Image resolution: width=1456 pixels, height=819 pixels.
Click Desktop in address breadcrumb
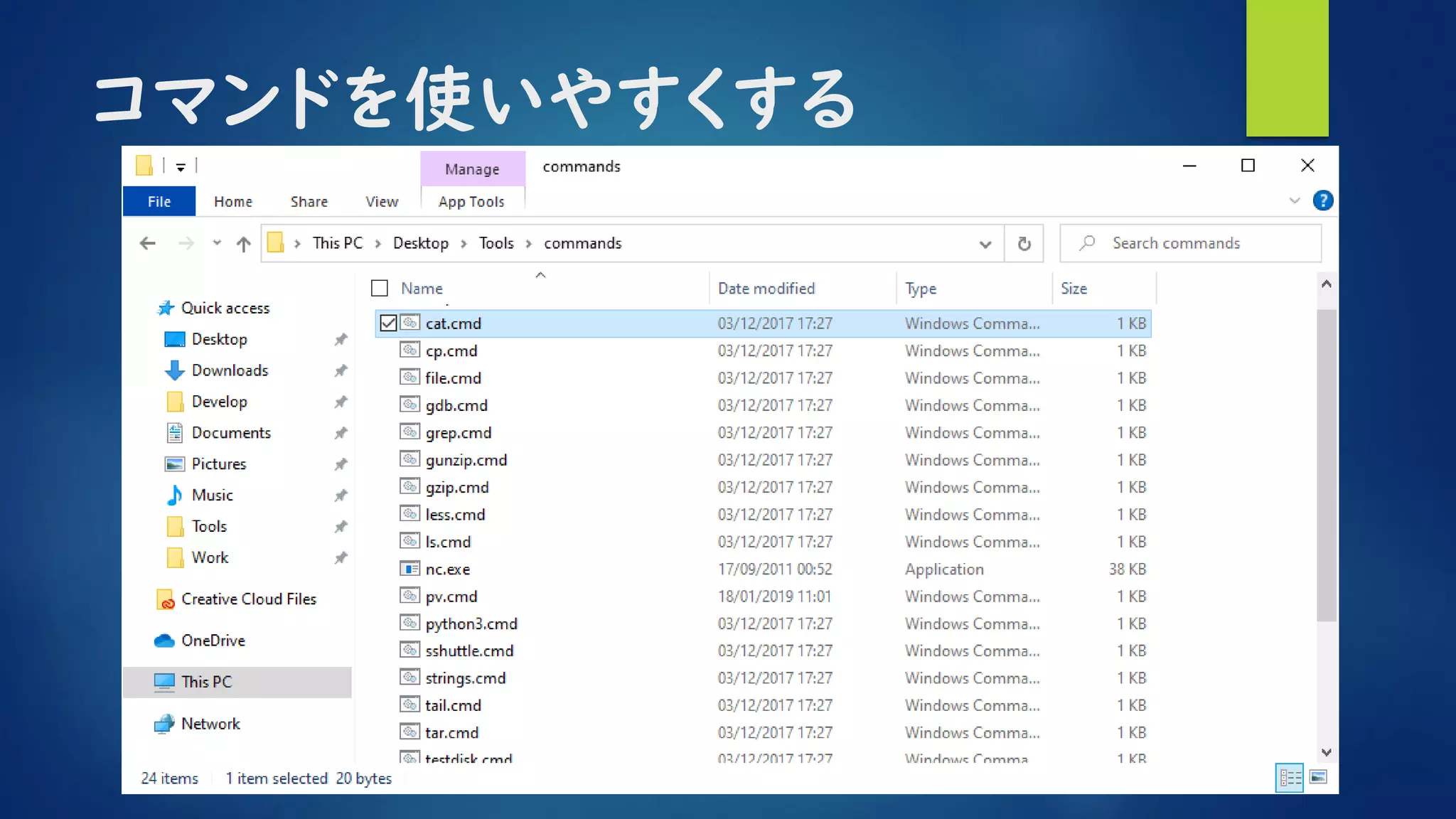(421, 243)
